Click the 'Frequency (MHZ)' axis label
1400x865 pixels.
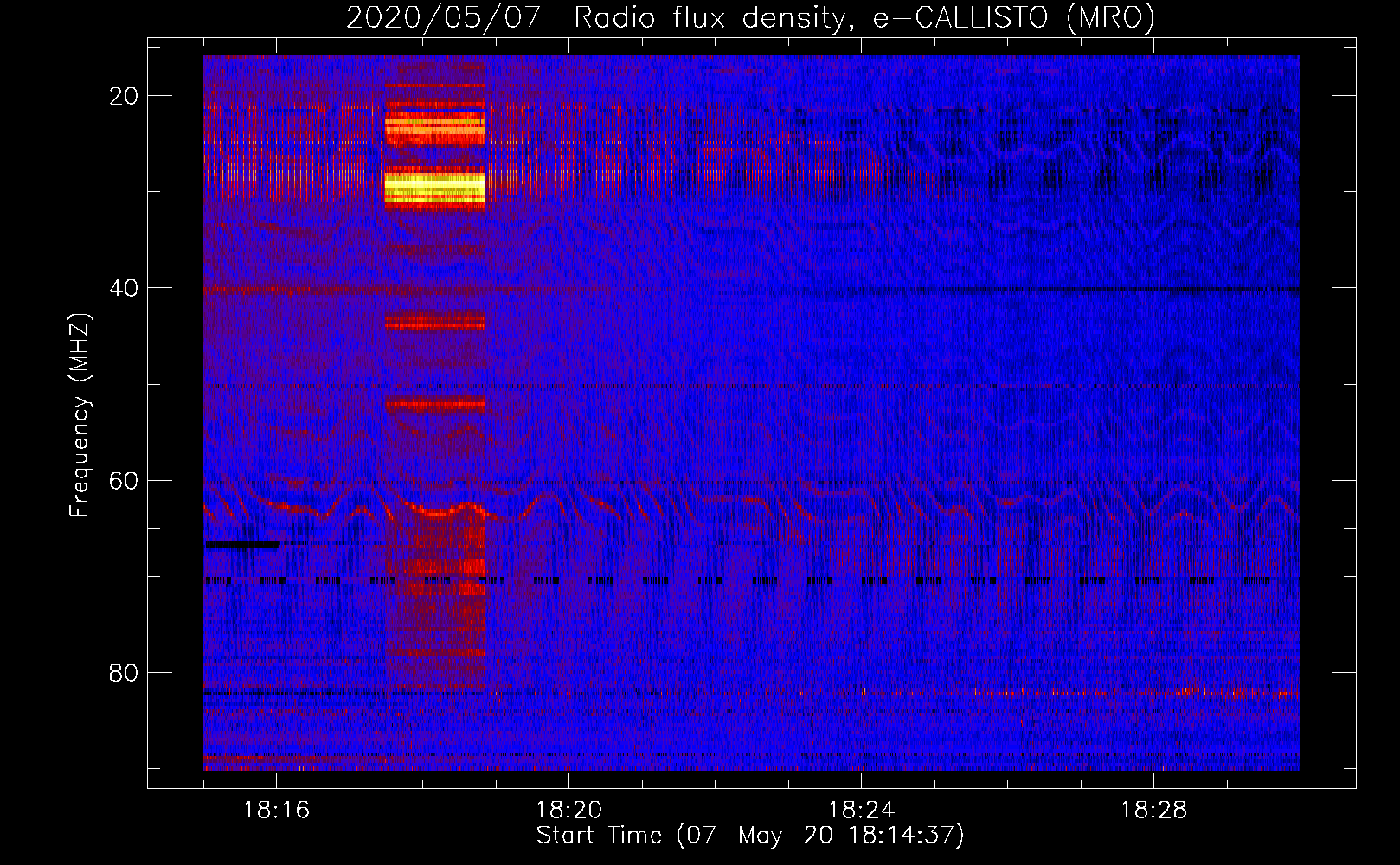80,415
